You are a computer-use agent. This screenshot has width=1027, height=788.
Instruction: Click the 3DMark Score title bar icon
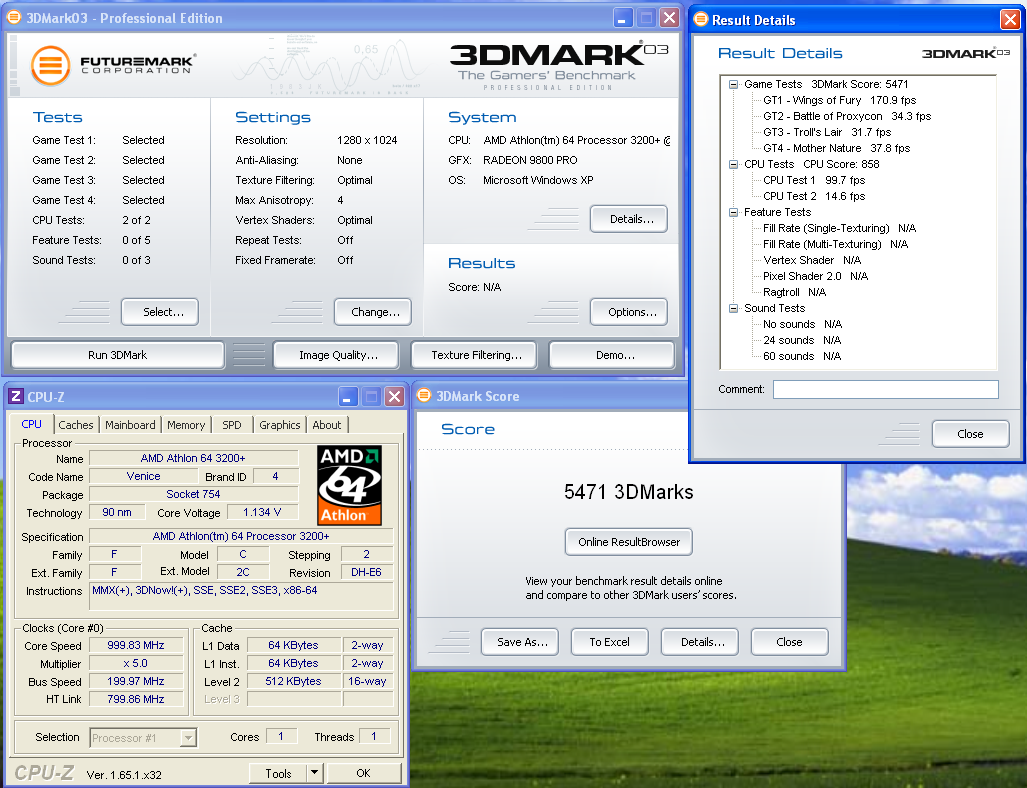tap(424, 395)
